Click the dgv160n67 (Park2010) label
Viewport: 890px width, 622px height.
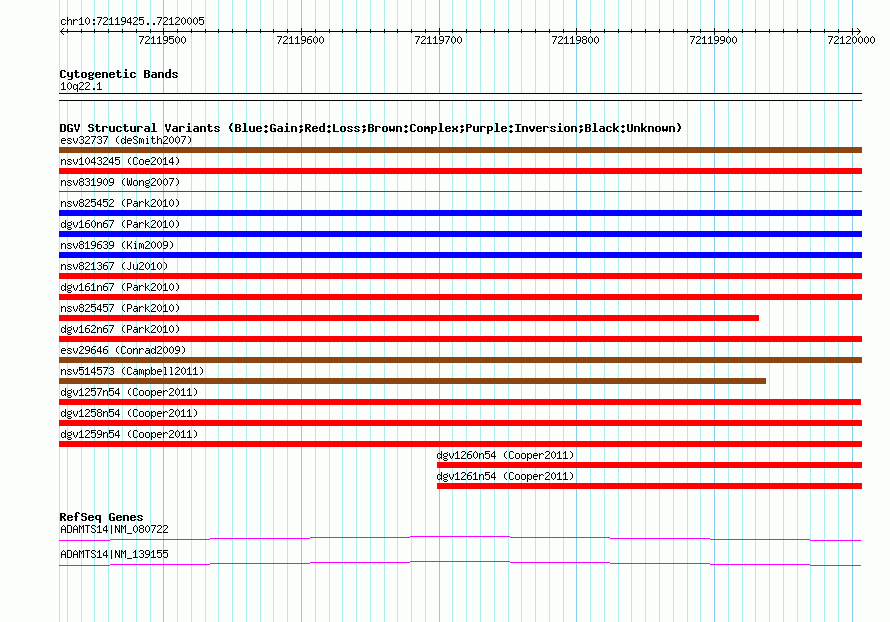pyautogui.click(x=120, y=224)
